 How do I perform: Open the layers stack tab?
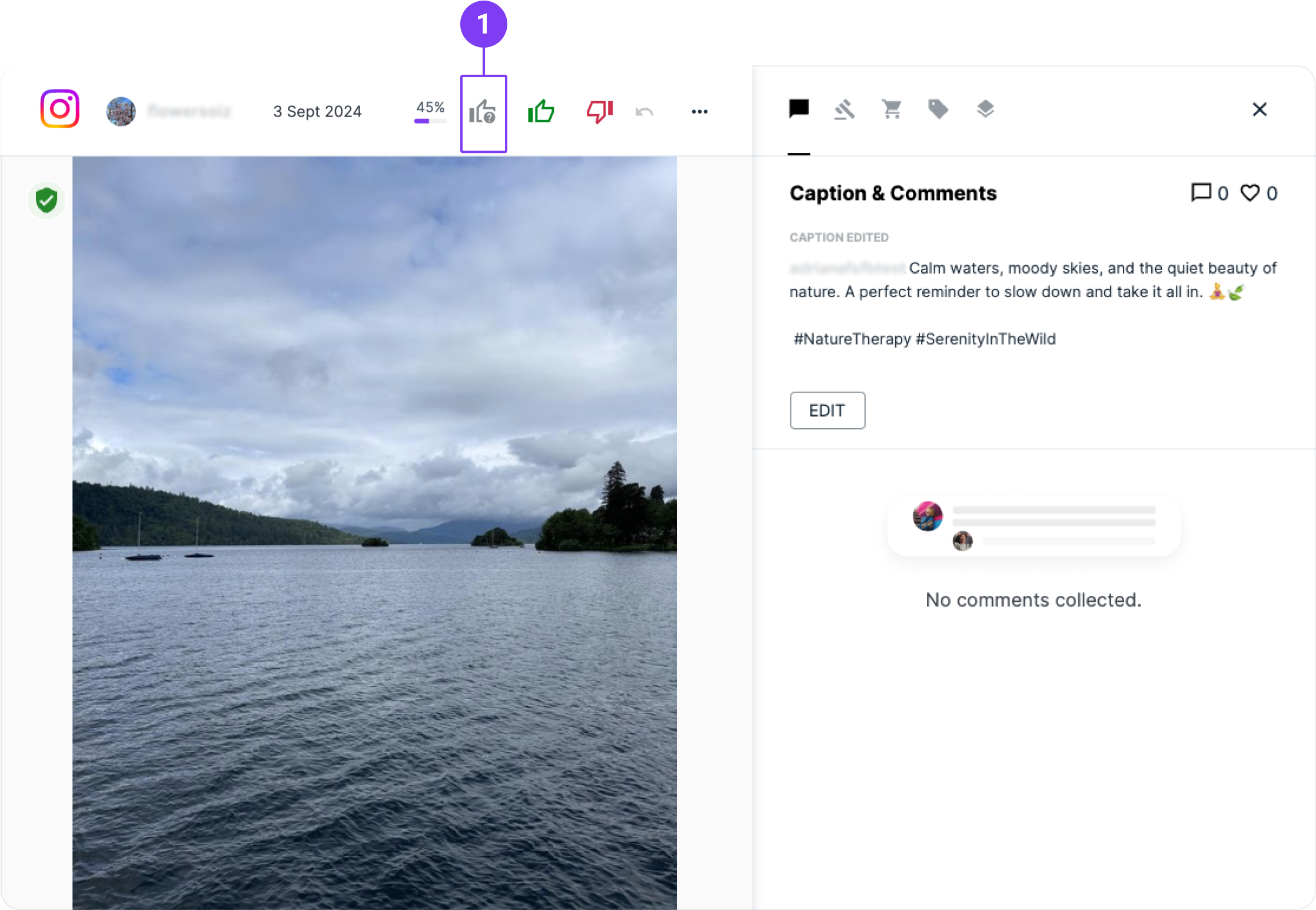pos(985,109)
